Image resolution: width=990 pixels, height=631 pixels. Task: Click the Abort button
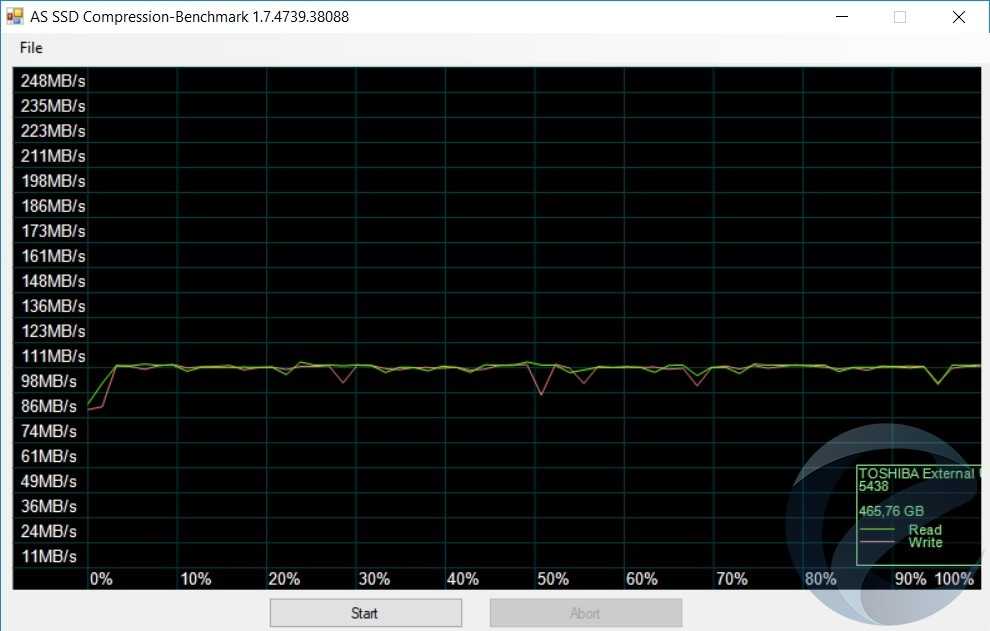[585, 613]
